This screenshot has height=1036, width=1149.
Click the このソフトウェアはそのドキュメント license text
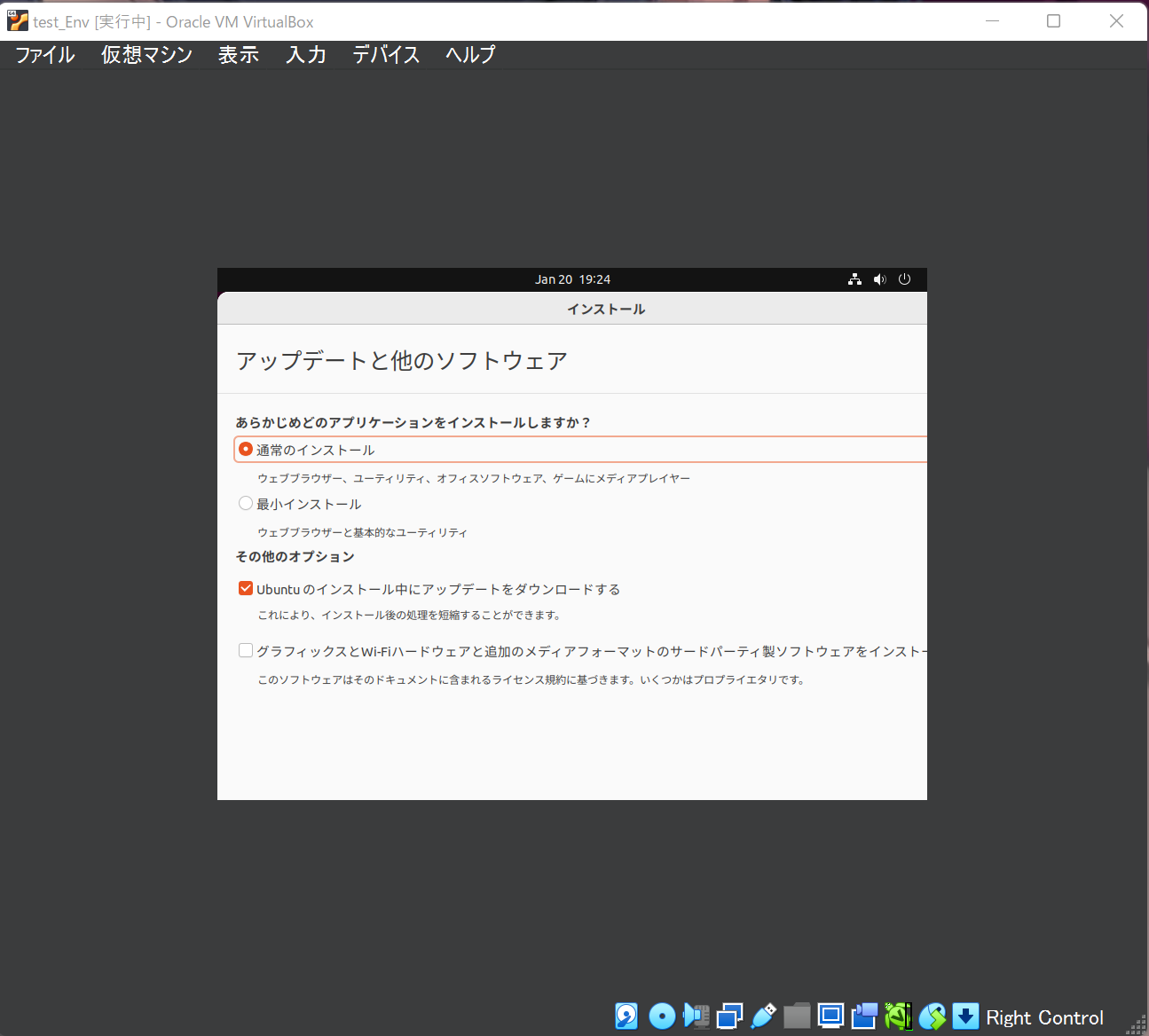click(531, 680)
